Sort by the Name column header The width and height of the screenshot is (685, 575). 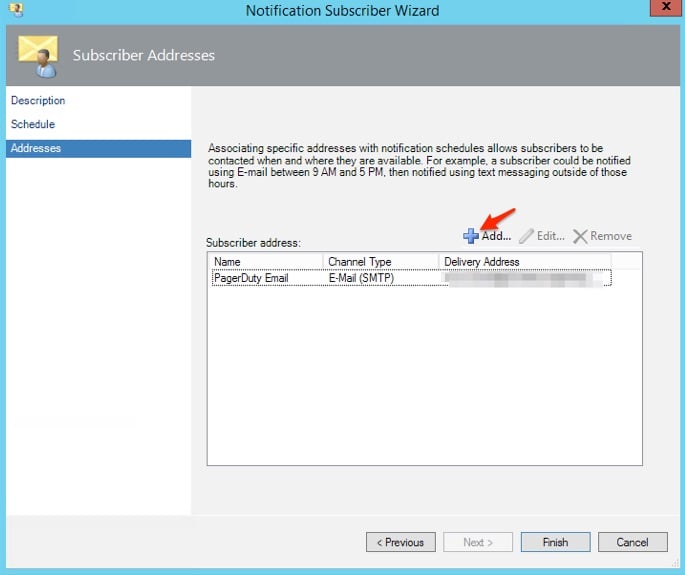click(266, 262)
